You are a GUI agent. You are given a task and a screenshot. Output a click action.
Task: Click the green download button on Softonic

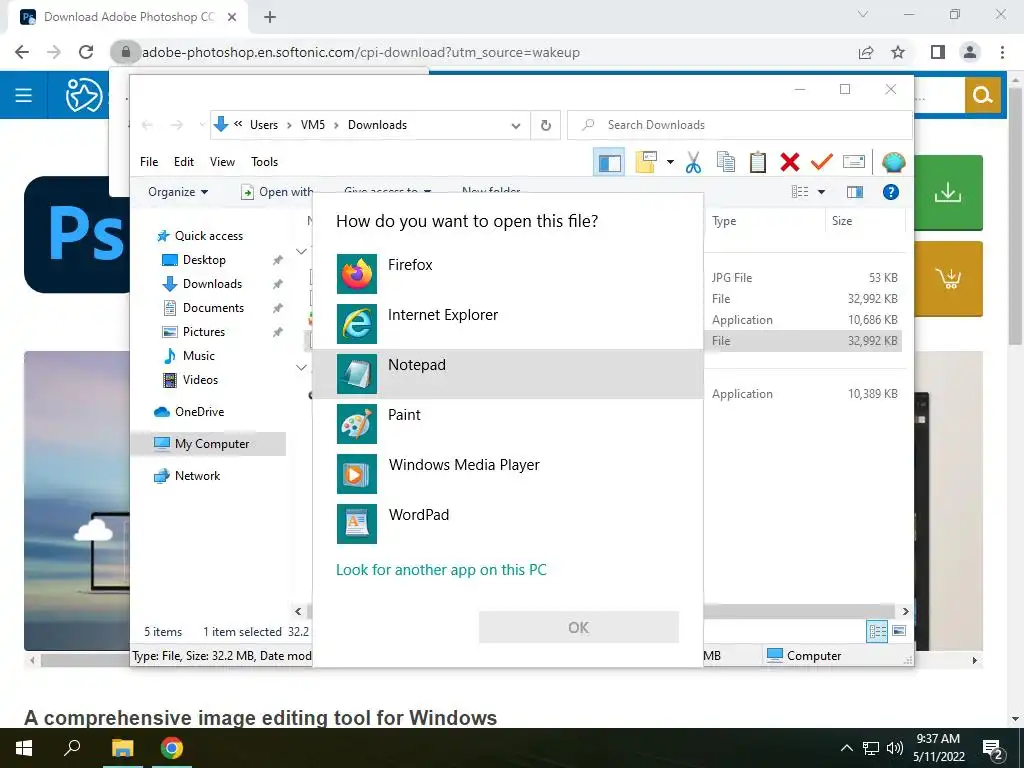coord(948,193)
